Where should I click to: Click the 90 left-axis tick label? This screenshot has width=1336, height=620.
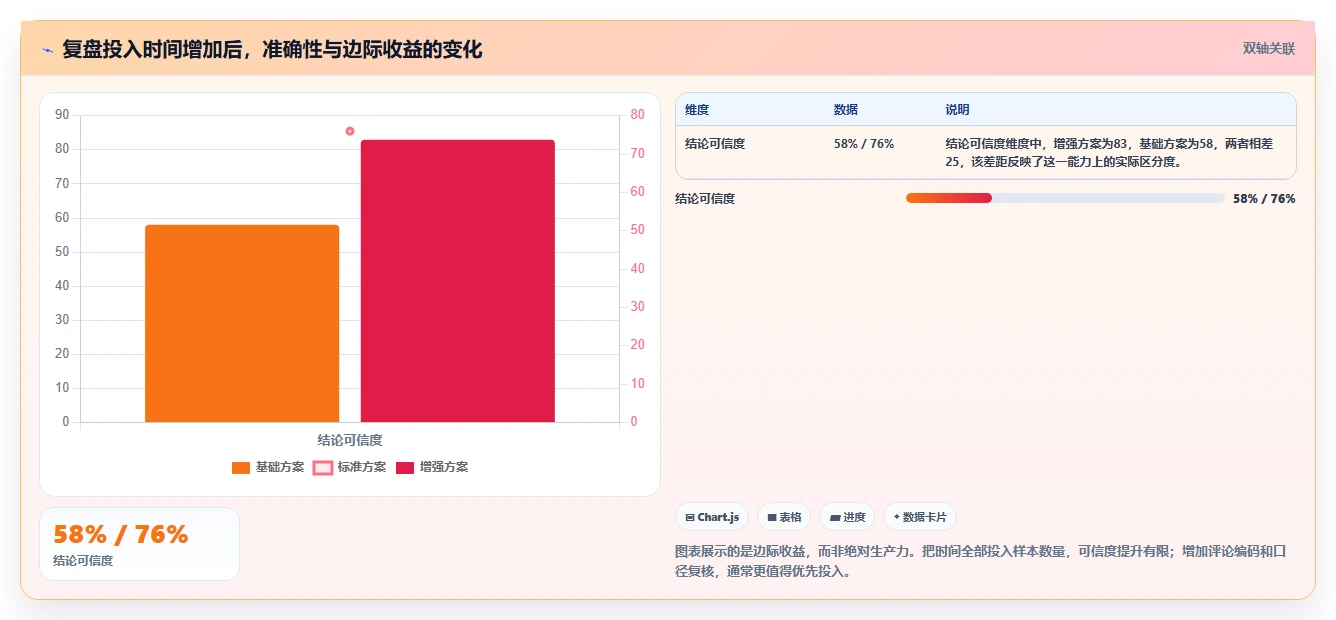tap(62, 115)
